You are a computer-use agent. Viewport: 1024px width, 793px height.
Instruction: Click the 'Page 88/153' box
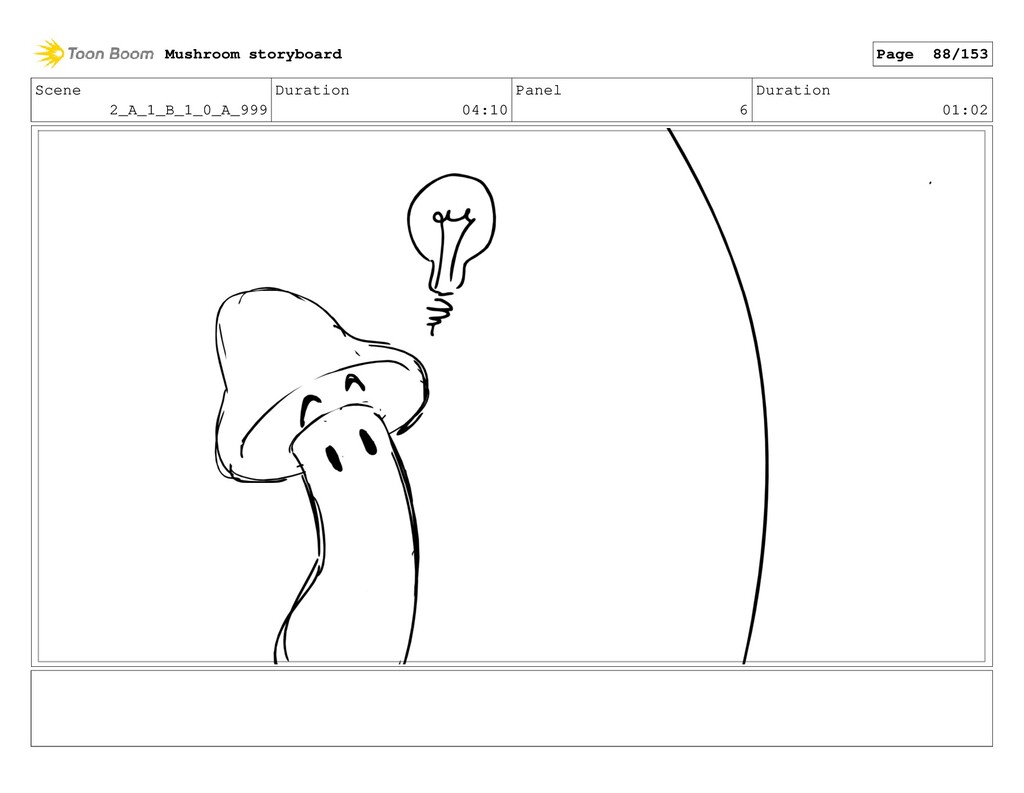pos(932,54)
